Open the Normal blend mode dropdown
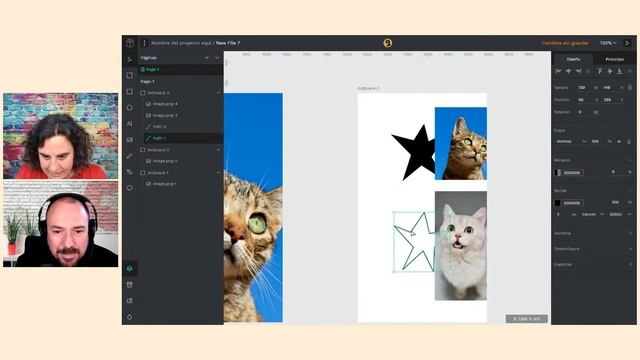This screenshot has width=640, height=360. tap(571, 142)
